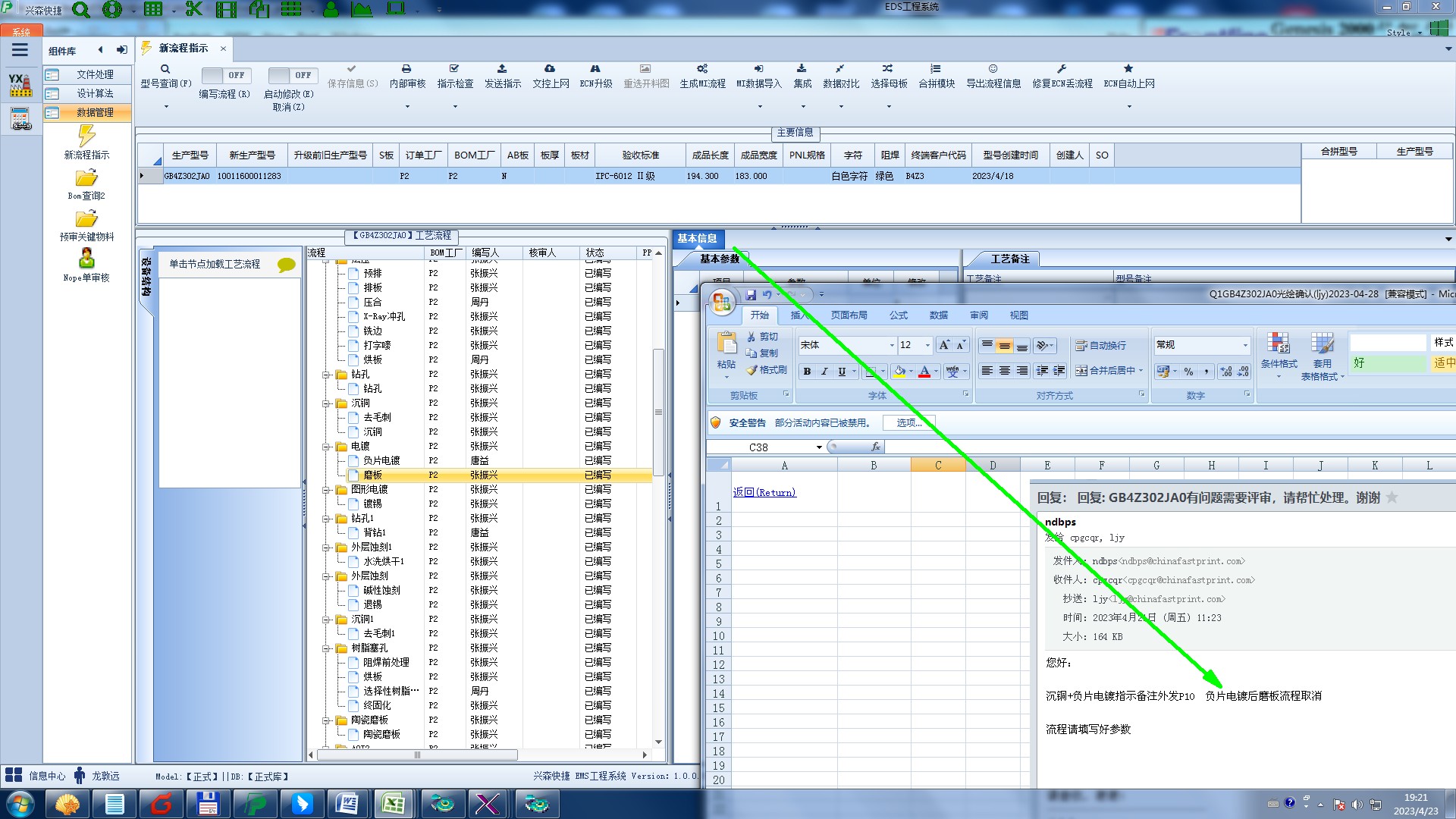Switch to the 页面布局 ribbon tab
The width and height of the screenshot is (1456, 819).
coord(849,315)
